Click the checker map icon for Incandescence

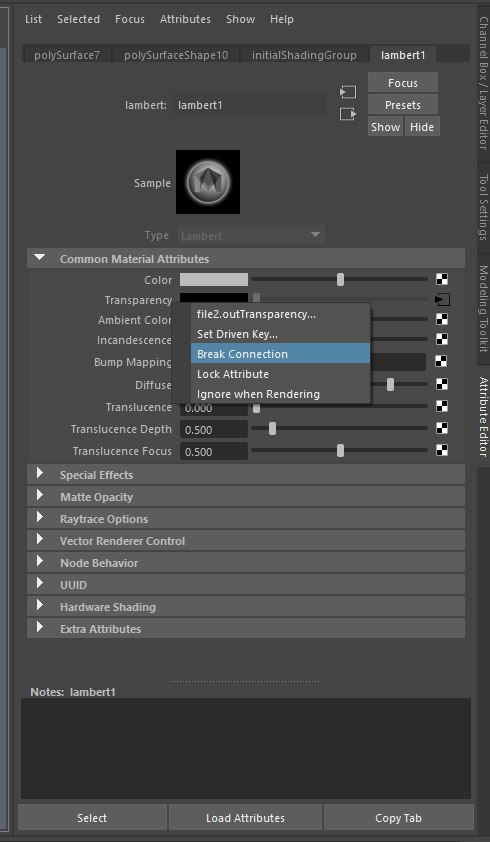442,339
